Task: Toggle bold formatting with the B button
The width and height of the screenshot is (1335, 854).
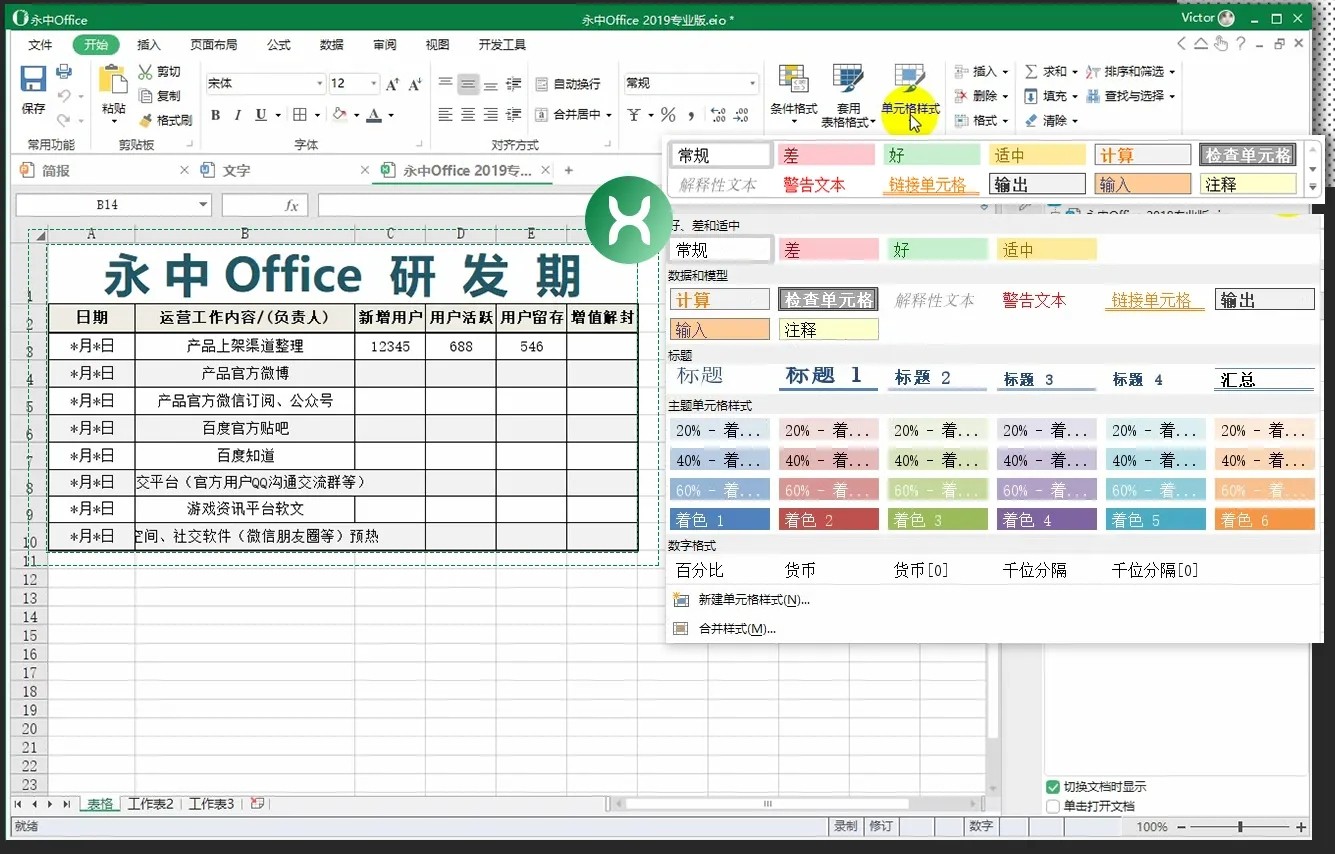Action: (x=214, y=115)
